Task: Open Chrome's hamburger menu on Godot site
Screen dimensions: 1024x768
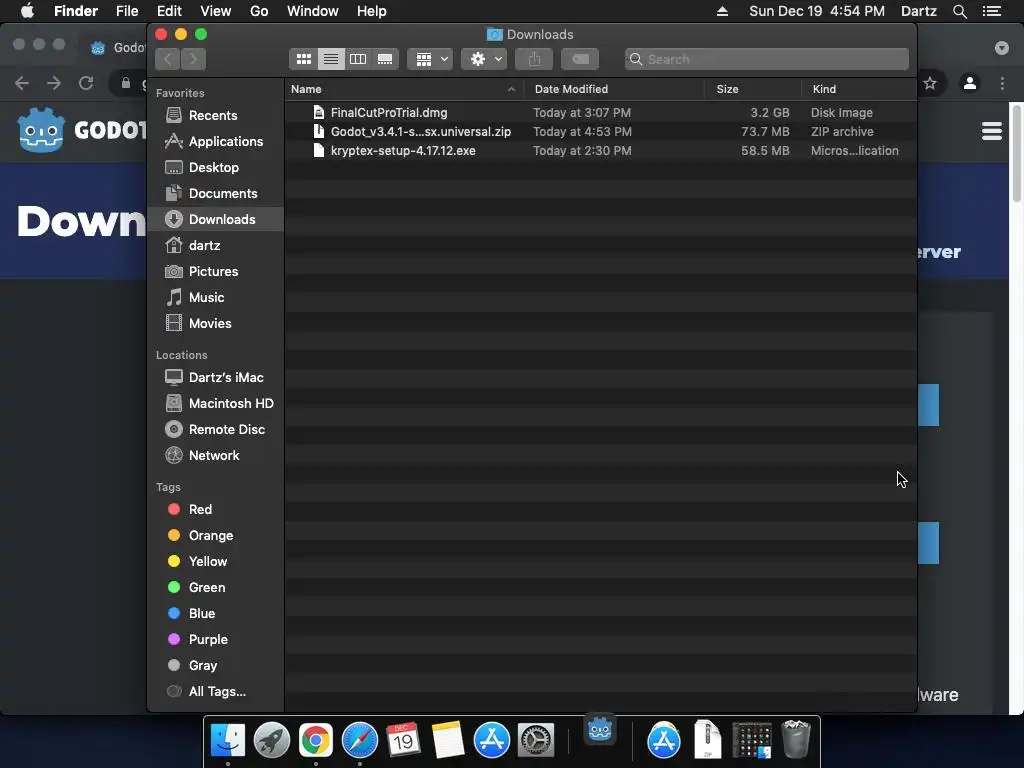Action: coord(991,131)
